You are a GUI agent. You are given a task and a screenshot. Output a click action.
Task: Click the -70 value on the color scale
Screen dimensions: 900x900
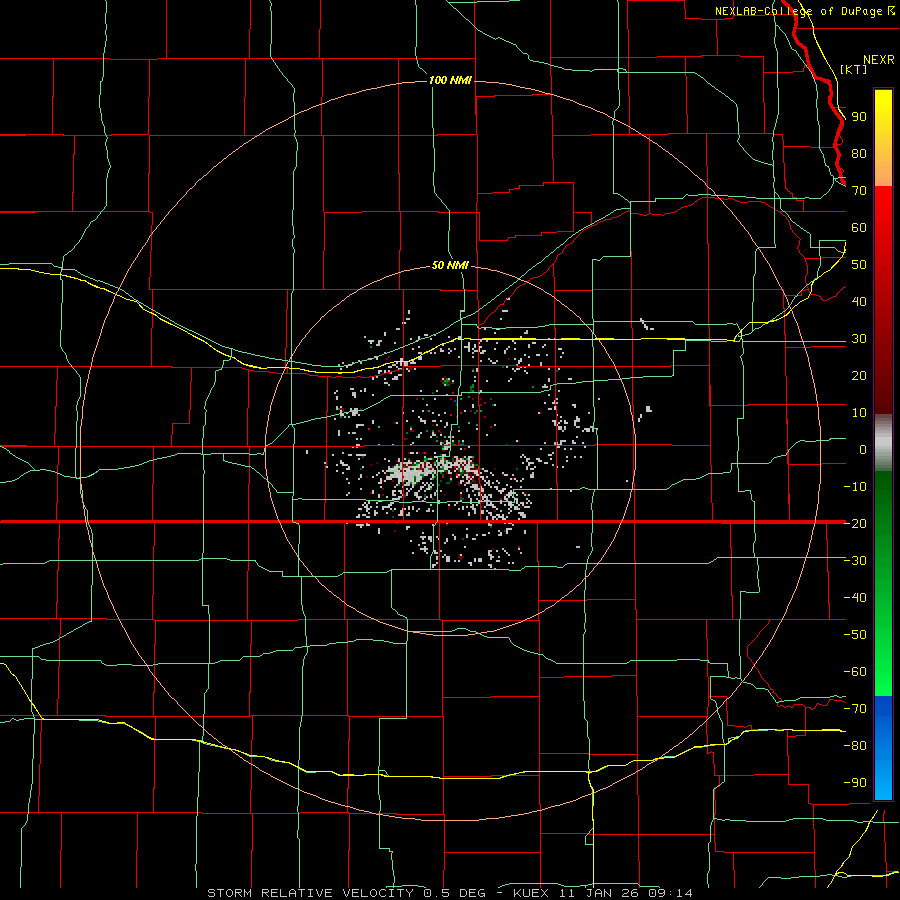855,708
